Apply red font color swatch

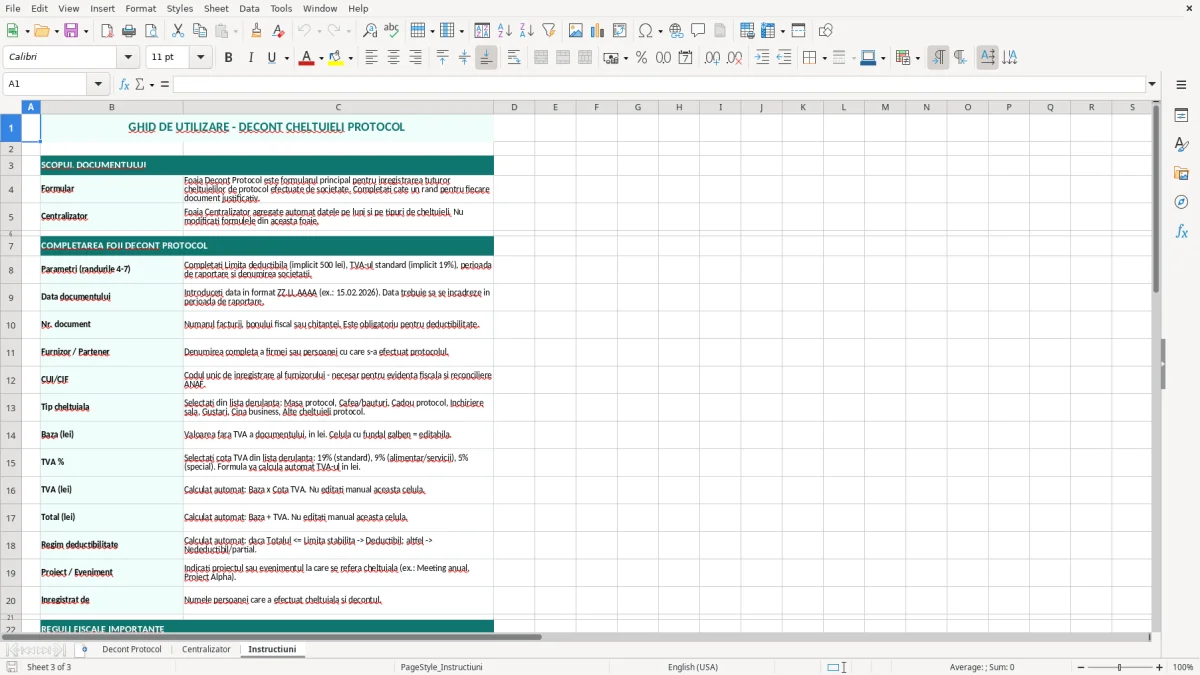(x=306, y=58)
